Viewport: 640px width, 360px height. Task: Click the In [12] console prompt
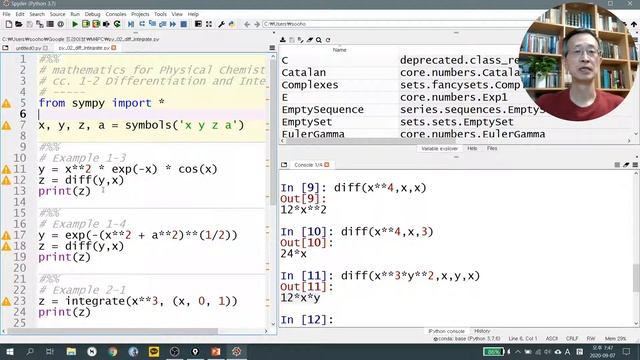pyautogui.click(x=307, y=320)
